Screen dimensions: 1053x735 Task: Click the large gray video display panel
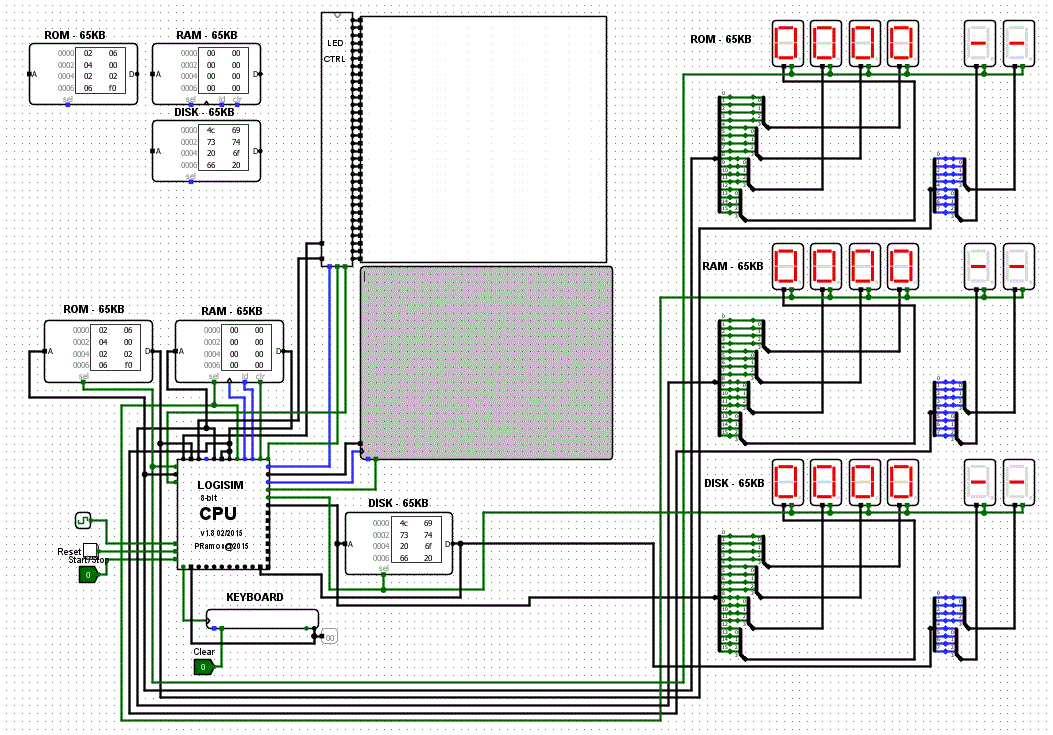(x=485, y=360)
